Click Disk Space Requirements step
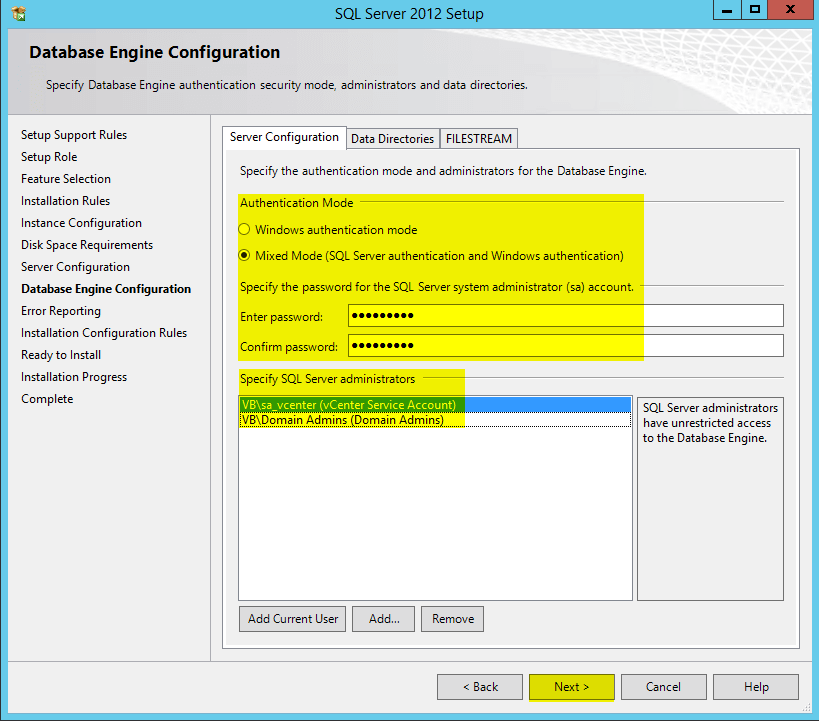 point(87,245)
